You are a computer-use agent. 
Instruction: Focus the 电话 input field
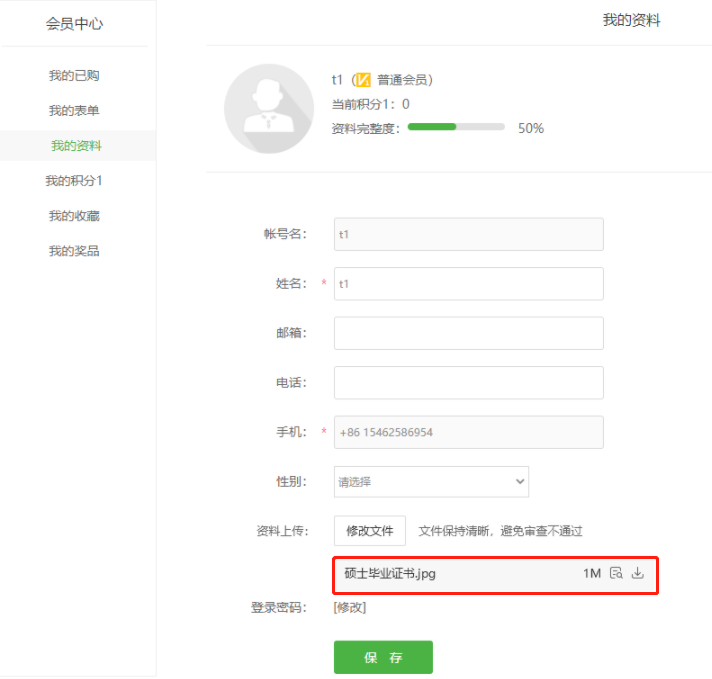pyautogui.click(x=469, y=383)
